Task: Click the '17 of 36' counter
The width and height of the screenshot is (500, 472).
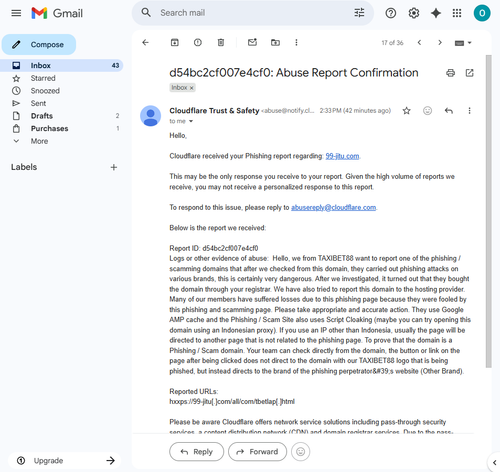Action: pyautogui.click(x=392, y=43)
